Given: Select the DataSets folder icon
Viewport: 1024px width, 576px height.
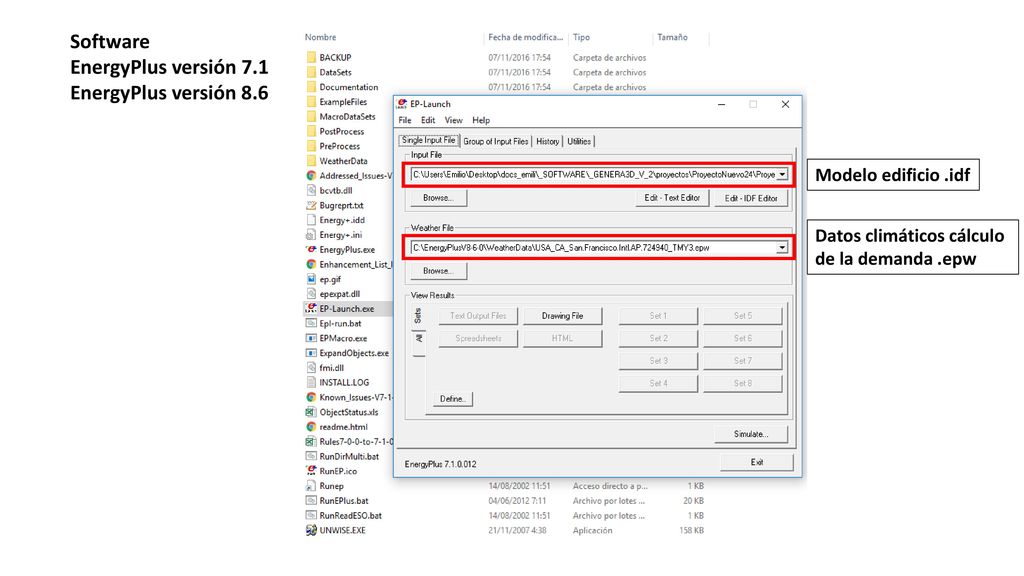Looking at the screenshot, I should (x=312, y=72).
